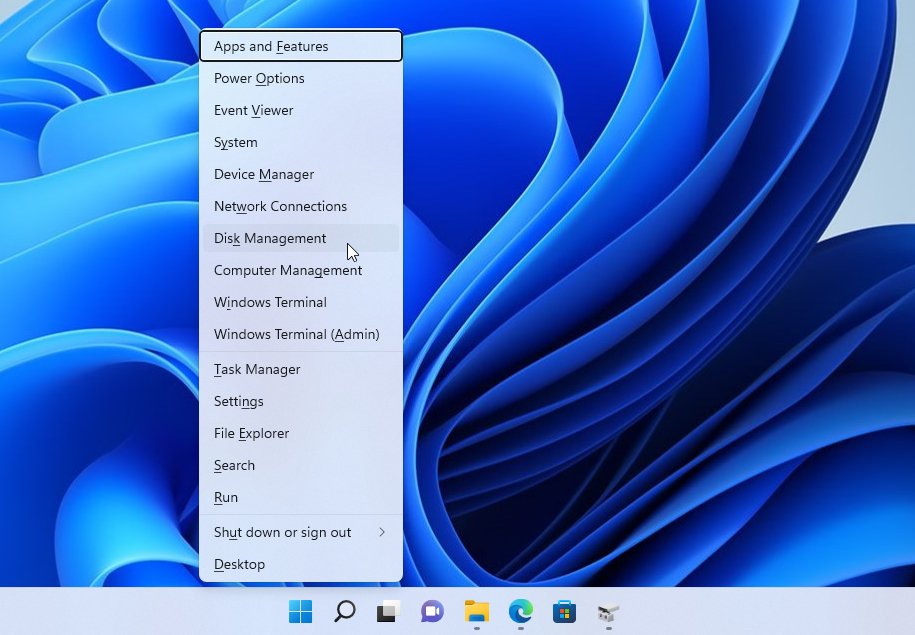Choose File Explorer in the menu
Screen dimensions: 915x635
(x=301, y=434)
